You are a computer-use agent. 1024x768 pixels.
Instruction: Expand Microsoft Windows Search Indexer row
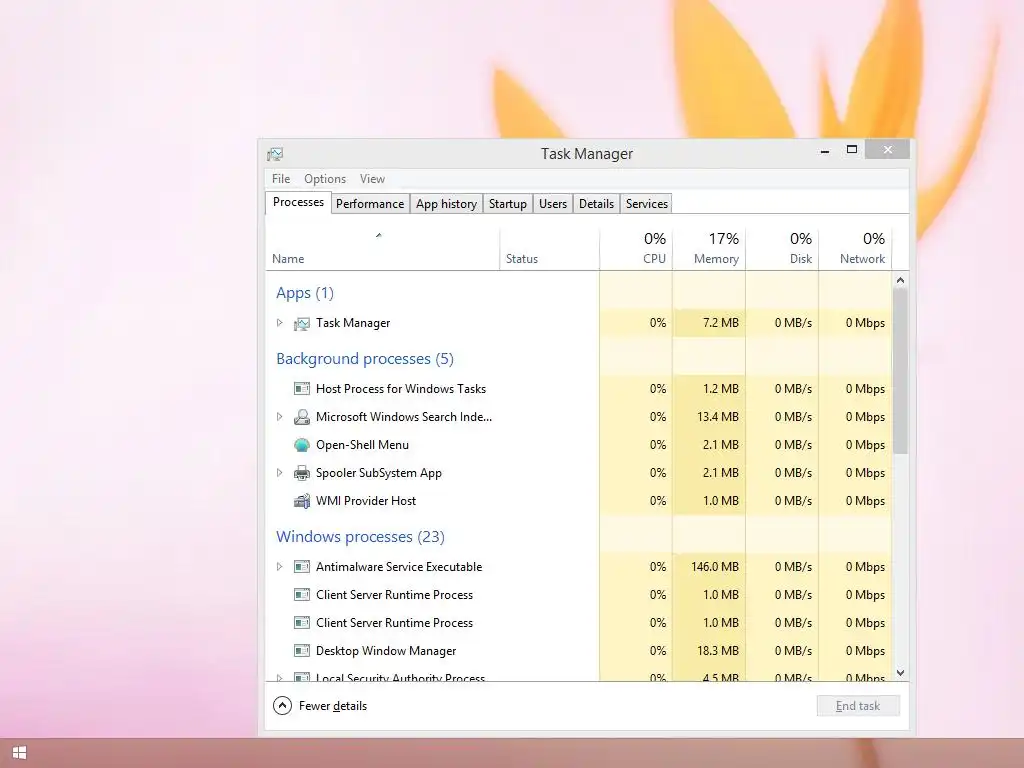(x=280, y=417)
